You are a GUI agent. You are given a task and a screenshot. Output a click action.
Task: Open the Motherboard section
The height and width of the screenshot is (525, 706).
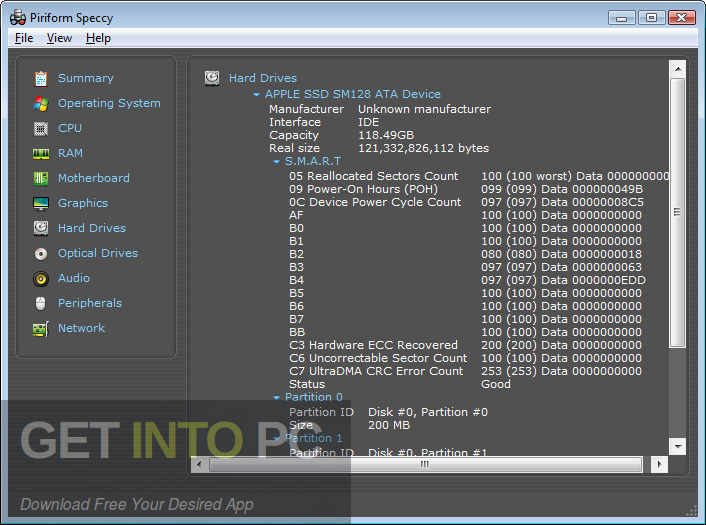(x=94, y=178)
